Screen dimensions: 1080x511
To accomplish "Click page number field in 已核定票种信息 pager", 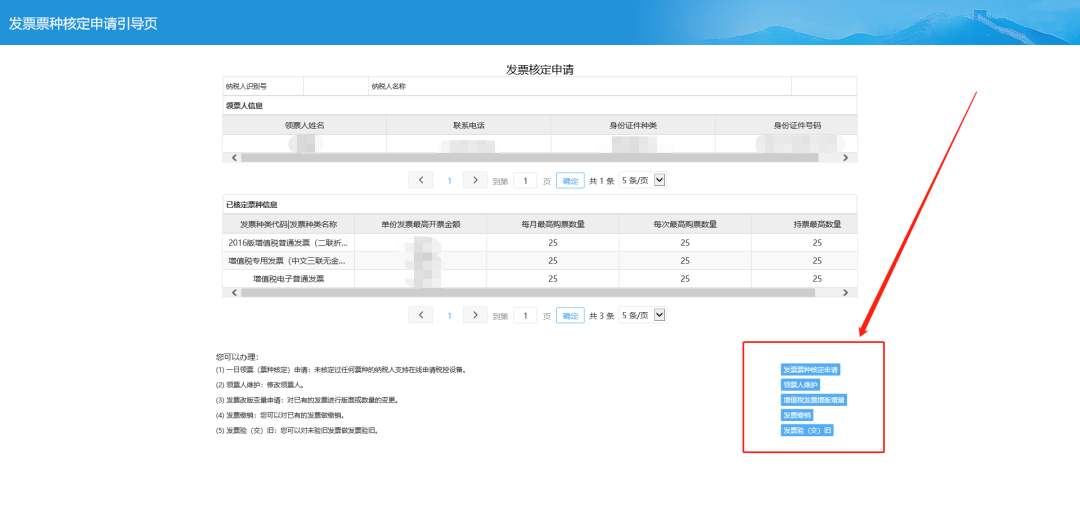I will [525, 315].
